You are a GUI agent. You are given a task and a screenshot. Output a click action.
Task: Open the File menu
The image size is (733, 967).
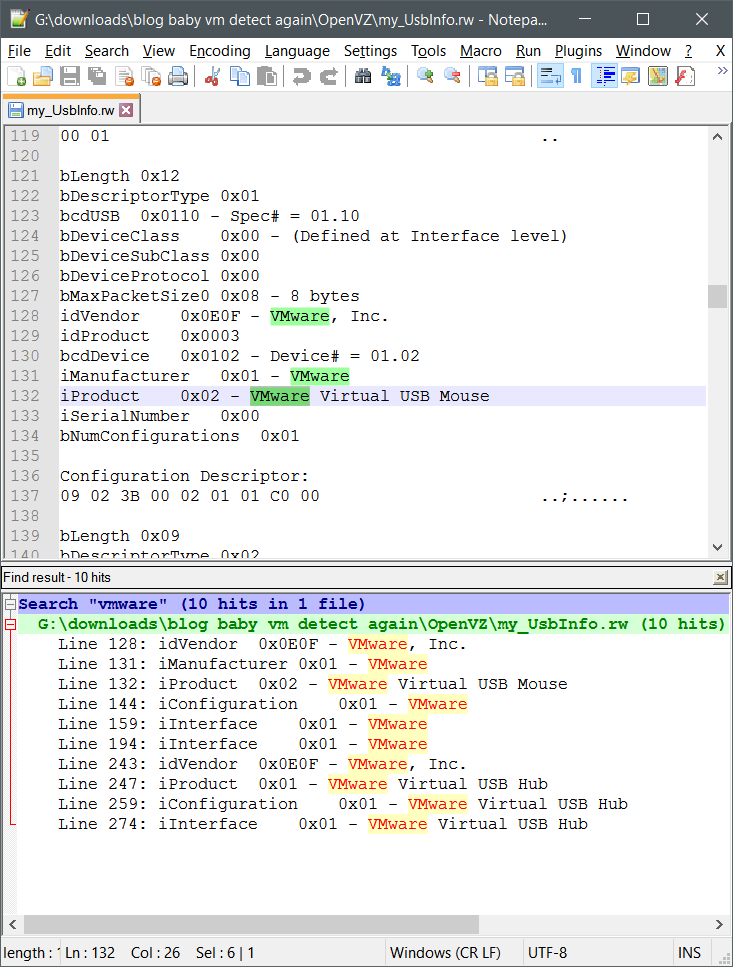19,51
